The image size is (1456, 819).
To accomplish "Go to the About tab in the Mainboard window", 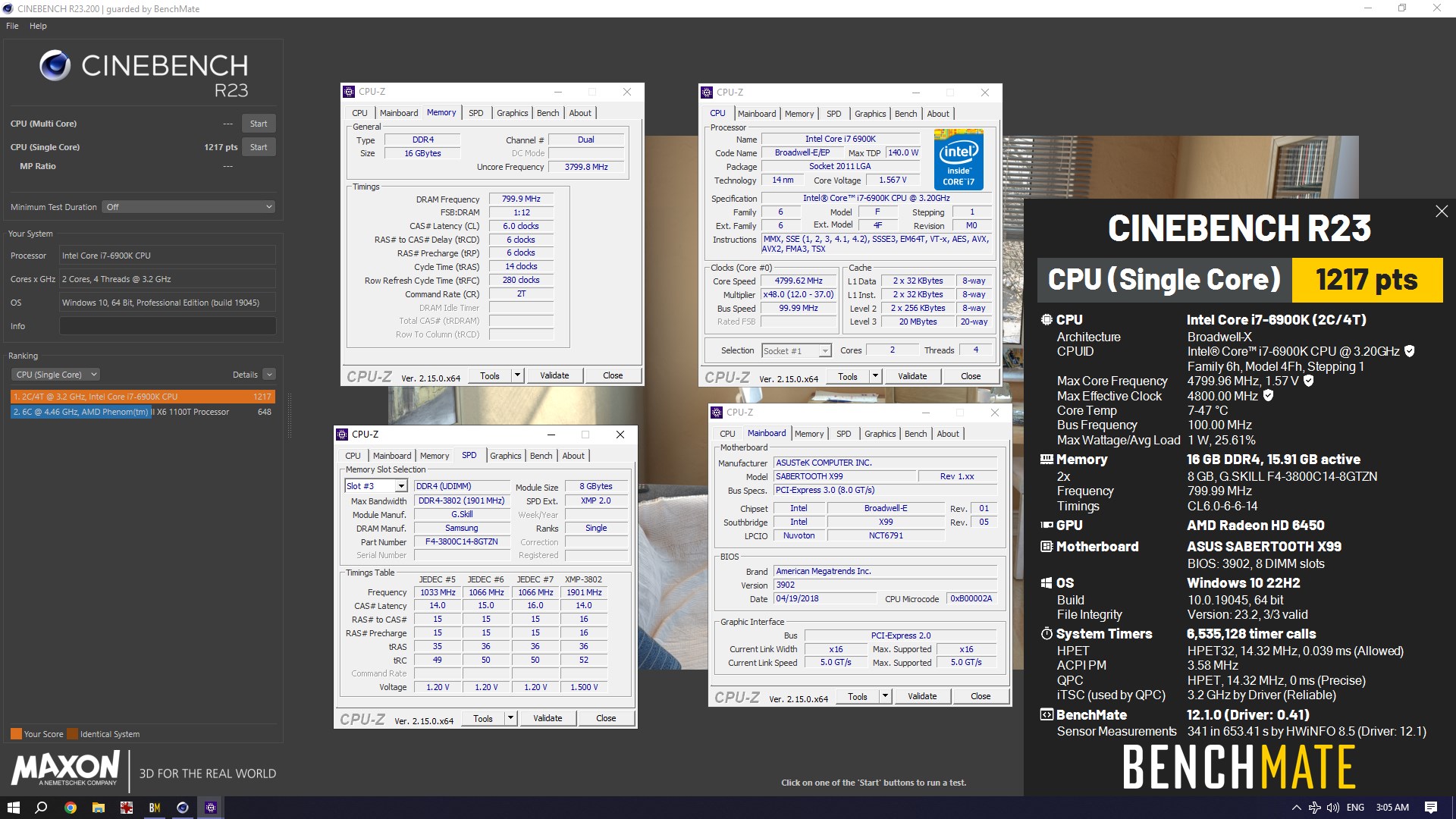I will (x=948, y=434).
